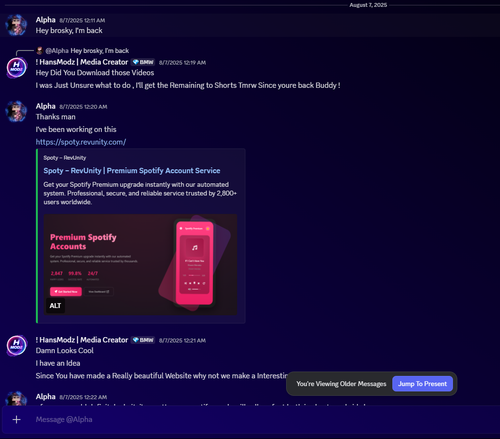Click the message 'Damn Looks Cool'
This screenshot has height=439, width=500.
tap(65, 351)
